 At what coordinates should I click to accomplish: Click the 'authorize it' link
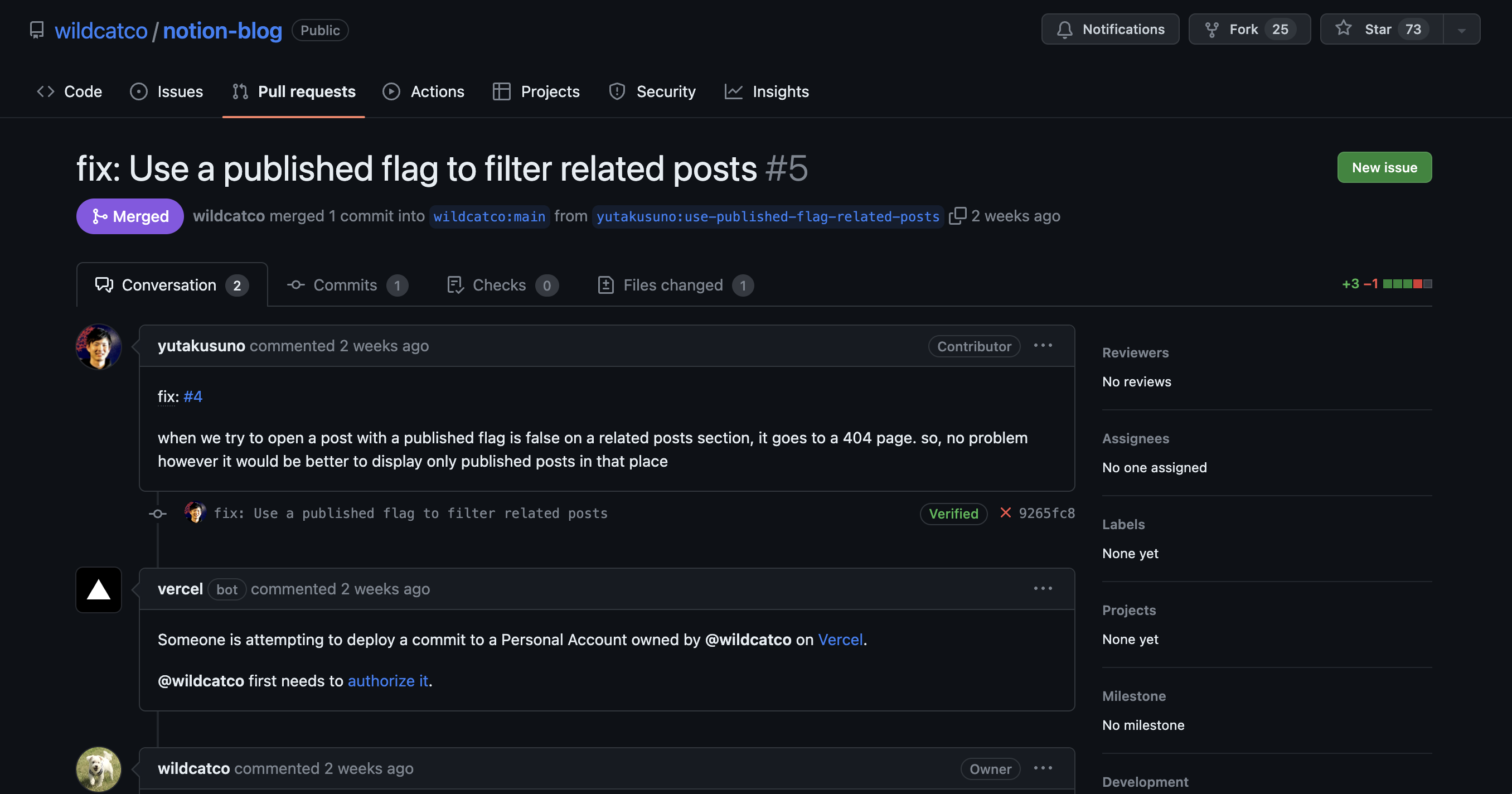(x=388, y=681)
